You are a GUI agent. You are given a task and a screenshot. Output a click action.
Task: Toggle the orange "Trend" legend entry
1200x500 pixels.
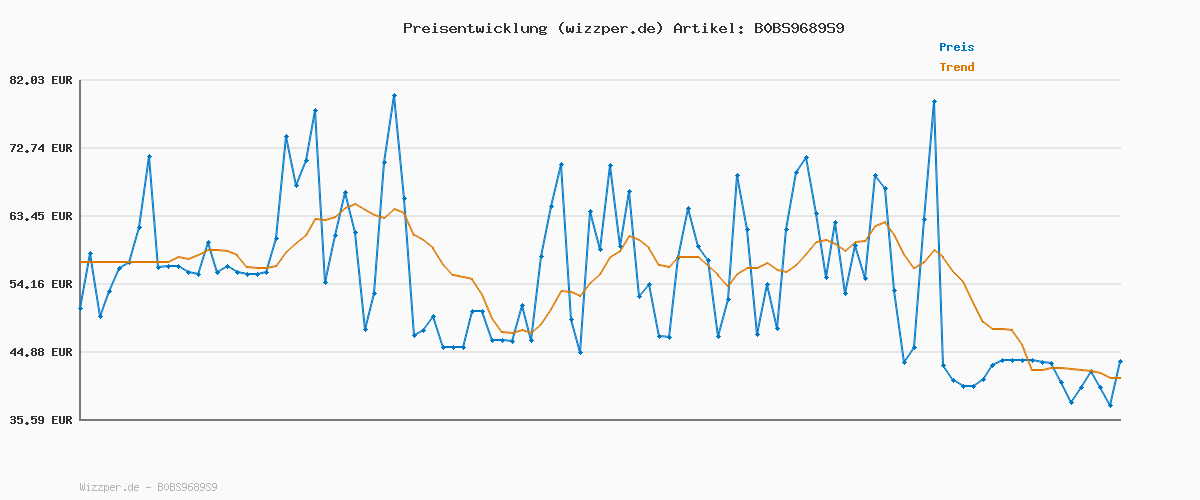pyautogui.click(x=956, y=67)
